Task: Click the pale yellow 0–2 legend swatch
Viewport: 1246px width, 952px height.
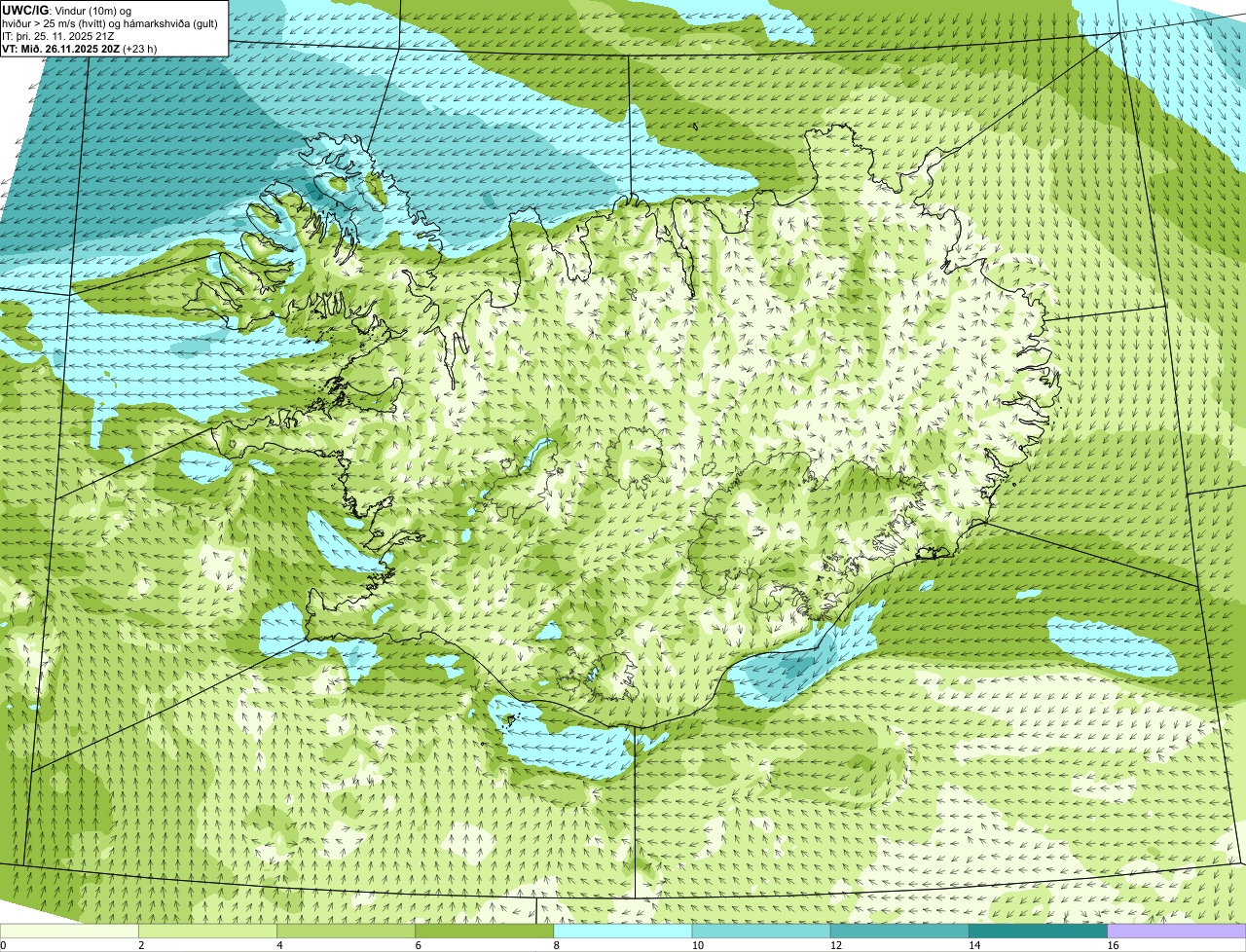Action: click(70, 932)
